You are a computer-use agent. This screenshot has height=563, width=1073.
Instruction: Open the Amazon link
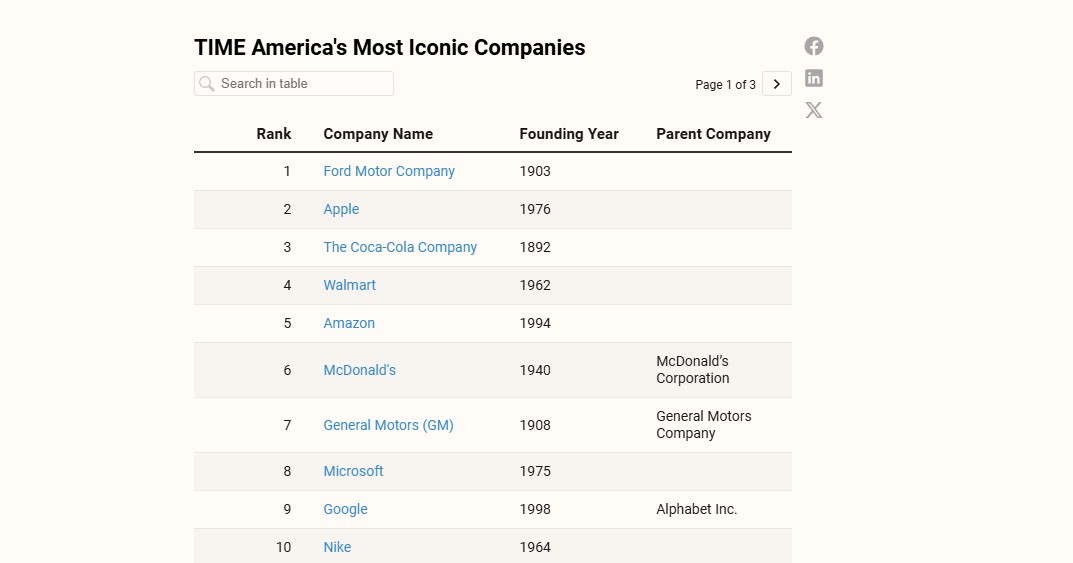point(349,323)
